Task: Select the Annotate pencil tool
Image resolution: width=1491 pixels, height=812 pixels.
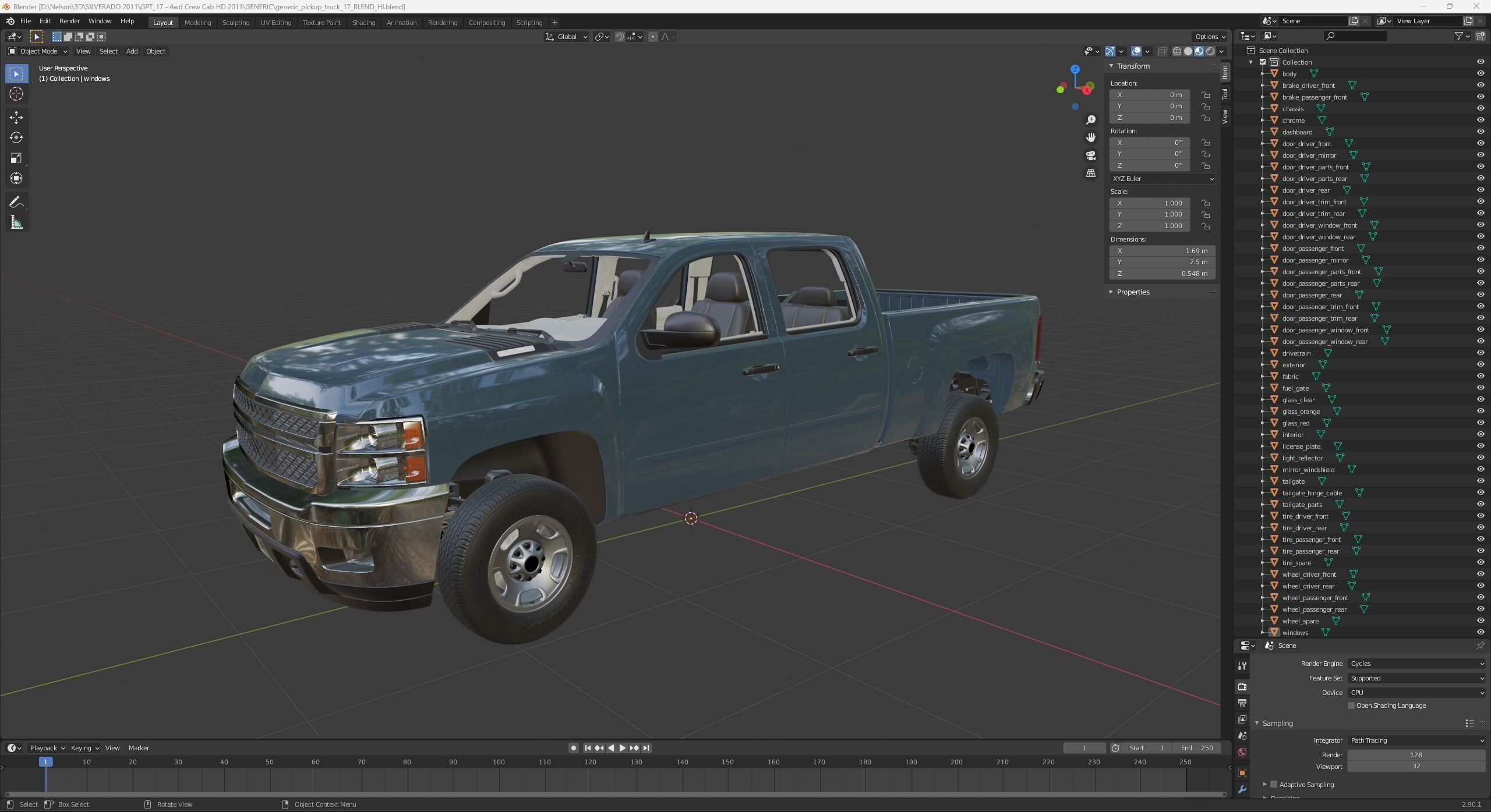Action: tap(16, 202)
